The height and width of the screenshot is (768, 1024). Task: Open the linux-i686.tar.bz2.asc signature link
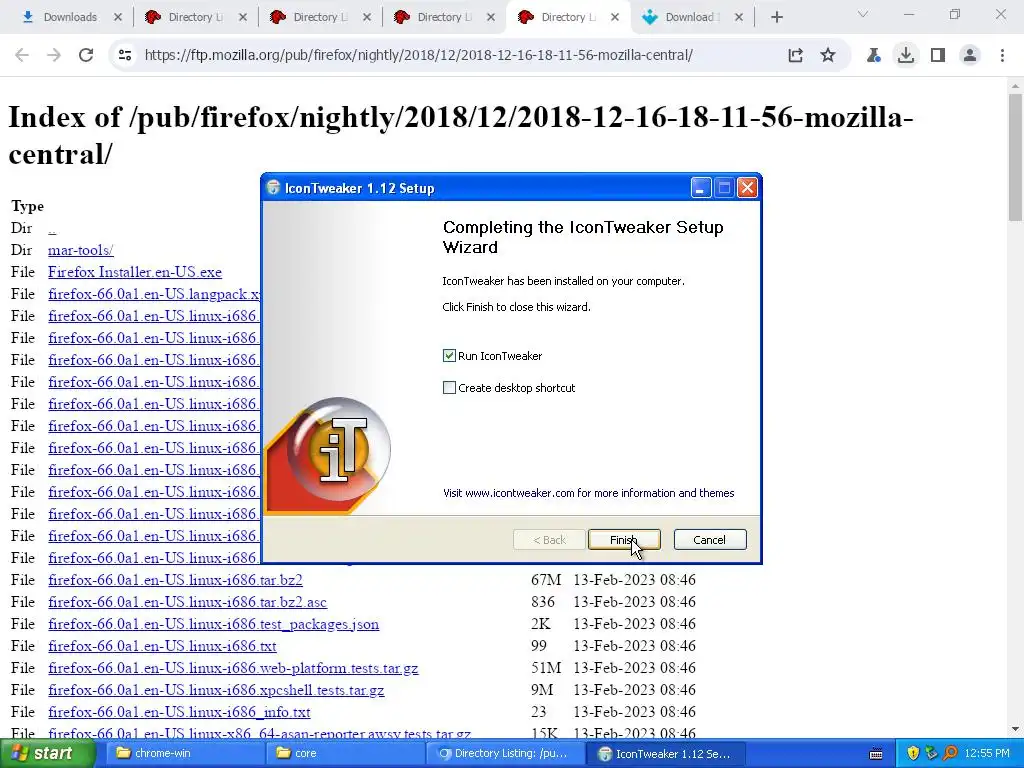pos(187,601)
